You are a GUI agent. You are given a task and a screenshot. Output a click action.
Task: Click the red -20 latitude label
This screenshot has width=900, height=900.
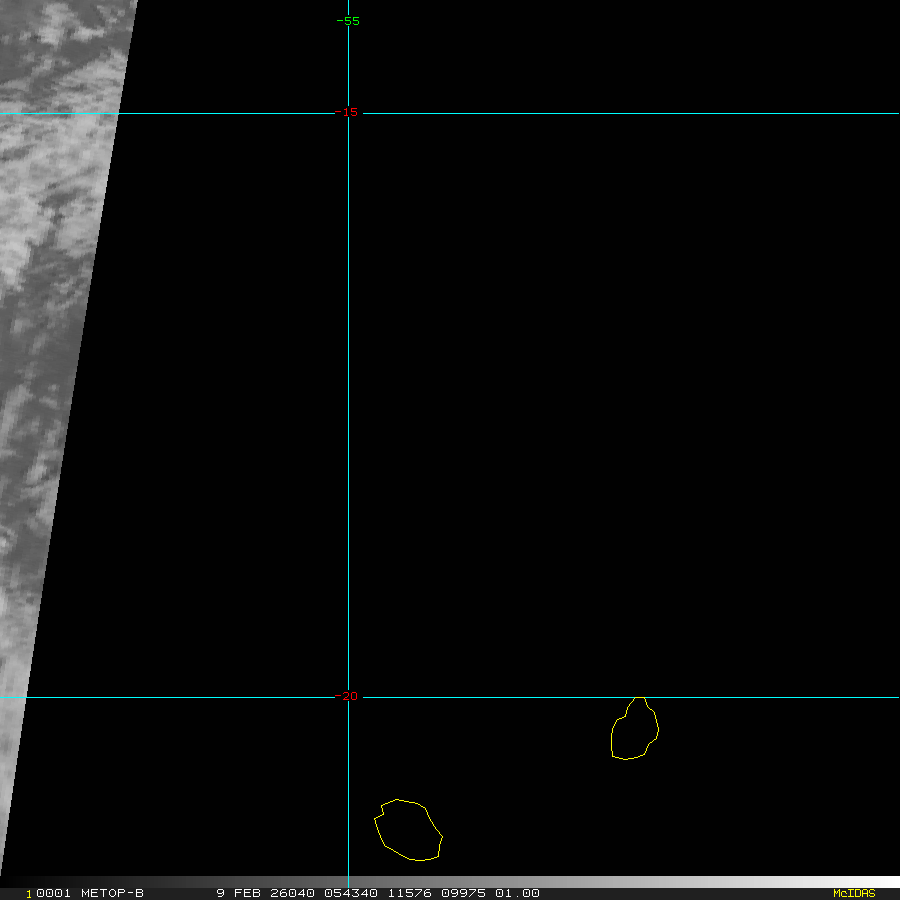[348, 696]
